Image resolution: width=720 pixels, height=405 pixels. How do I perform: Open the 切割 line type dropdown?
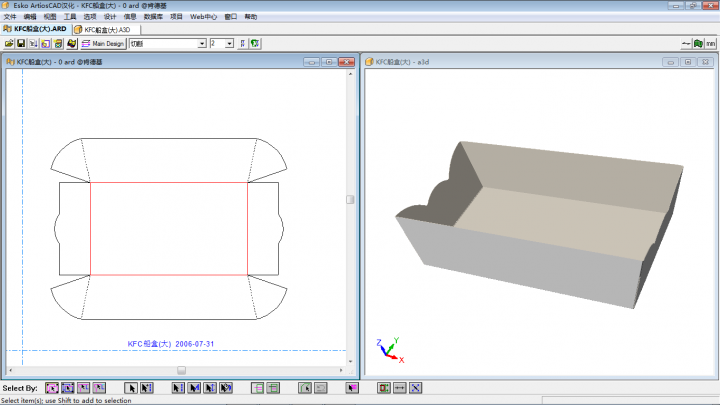[203, 44]
